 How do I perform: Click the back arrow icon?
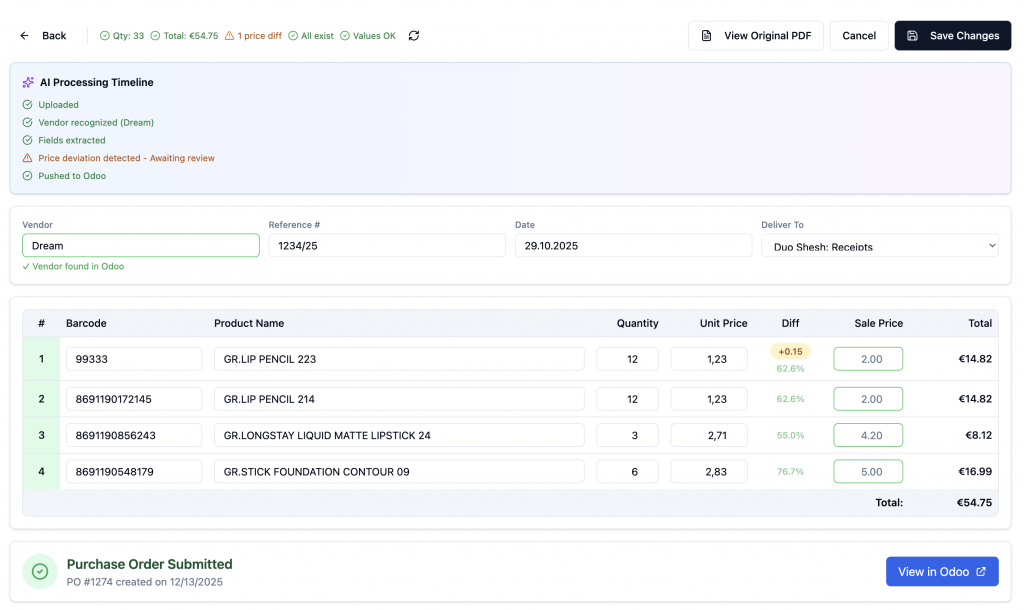pos(25,36)
